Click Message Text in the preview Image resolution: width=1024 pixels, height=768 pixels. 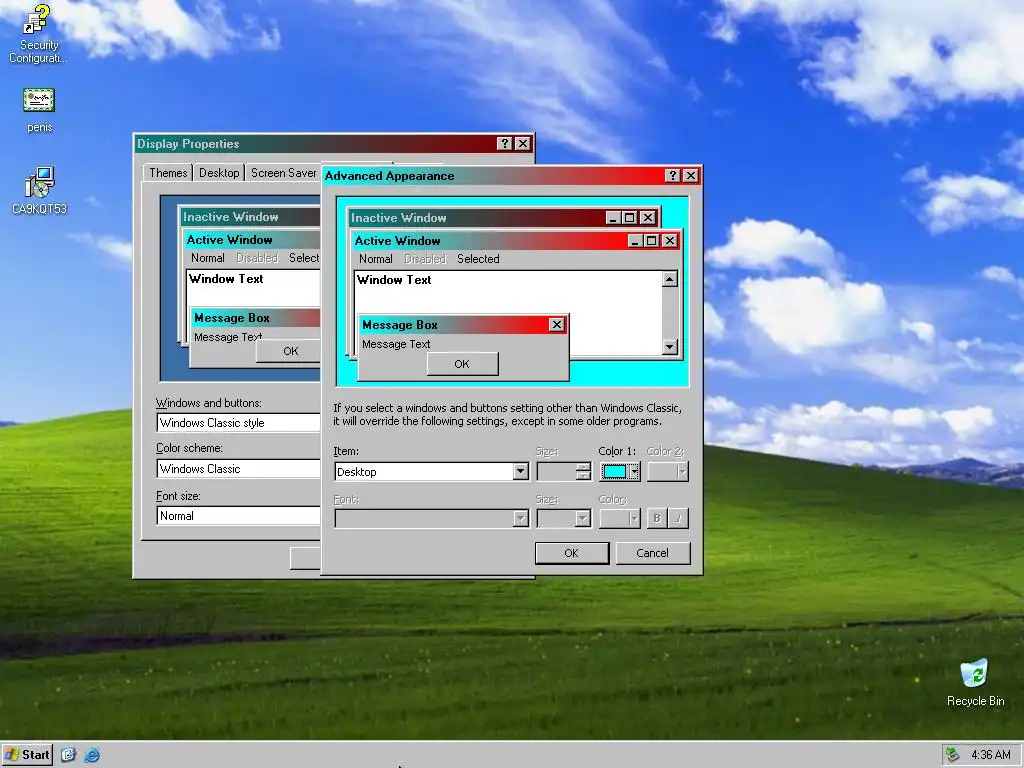[x=396, y=344]
